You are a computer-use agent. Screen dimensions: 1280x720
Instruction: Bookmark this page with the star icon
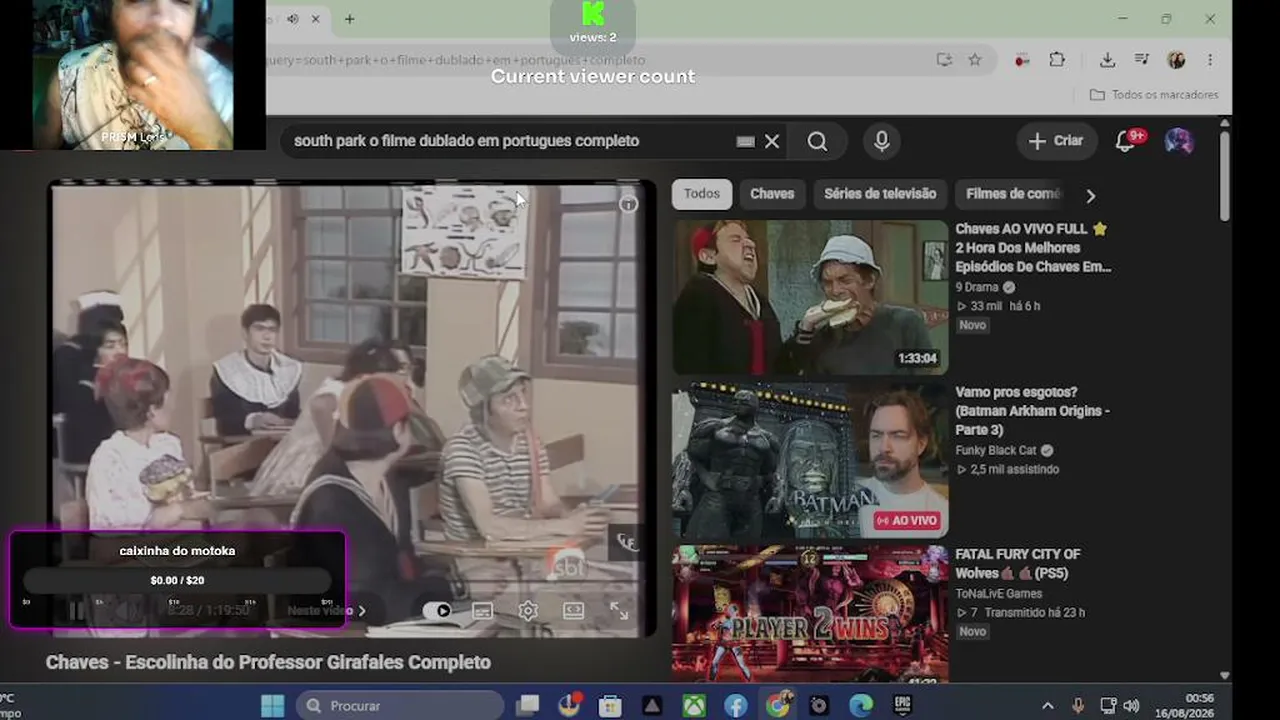[975, 60]
